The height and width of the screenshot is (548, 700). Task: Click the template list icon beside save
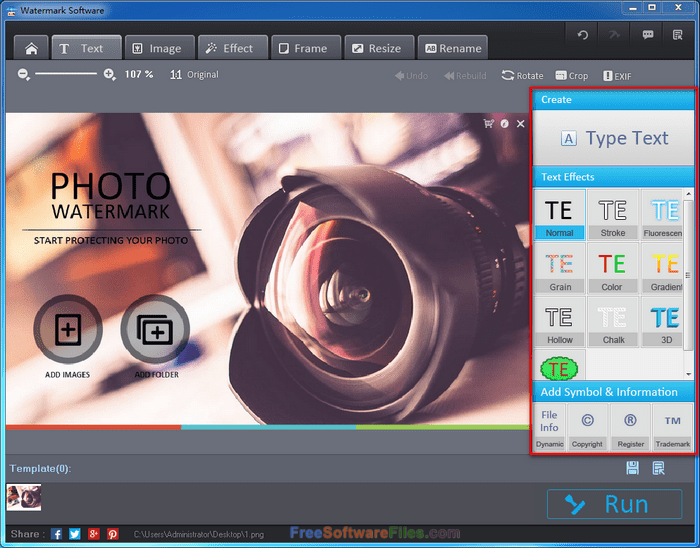(658, 468)
